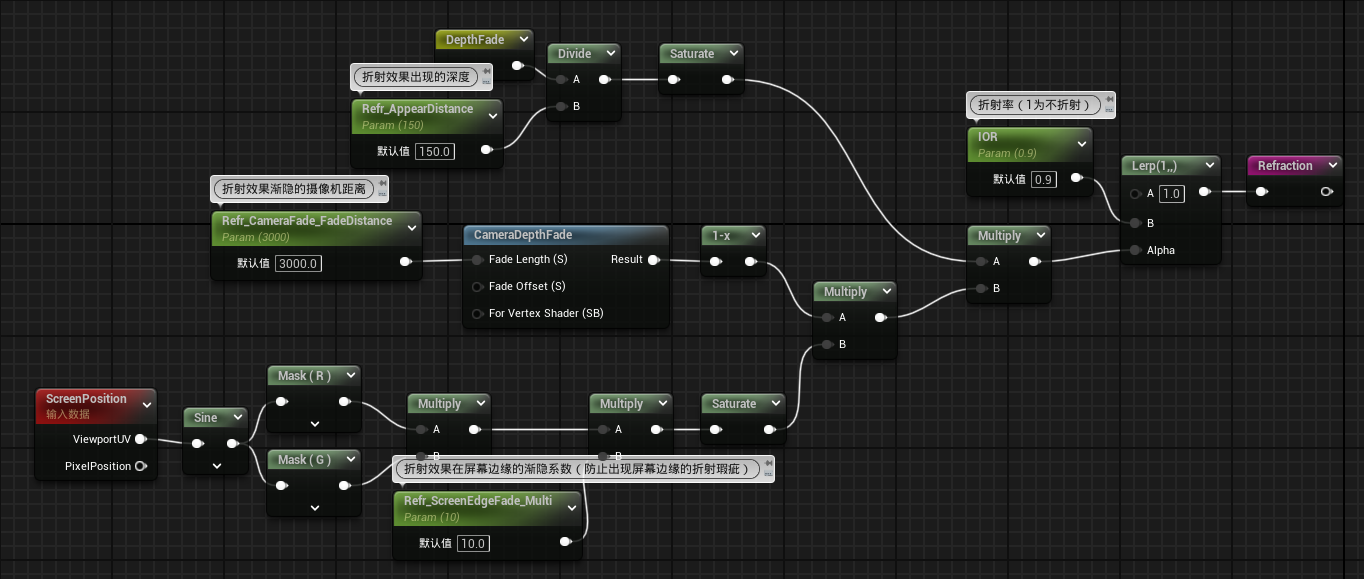
Task: Expand the Mask ( R ) node's lower arrow
Action: 314,424
